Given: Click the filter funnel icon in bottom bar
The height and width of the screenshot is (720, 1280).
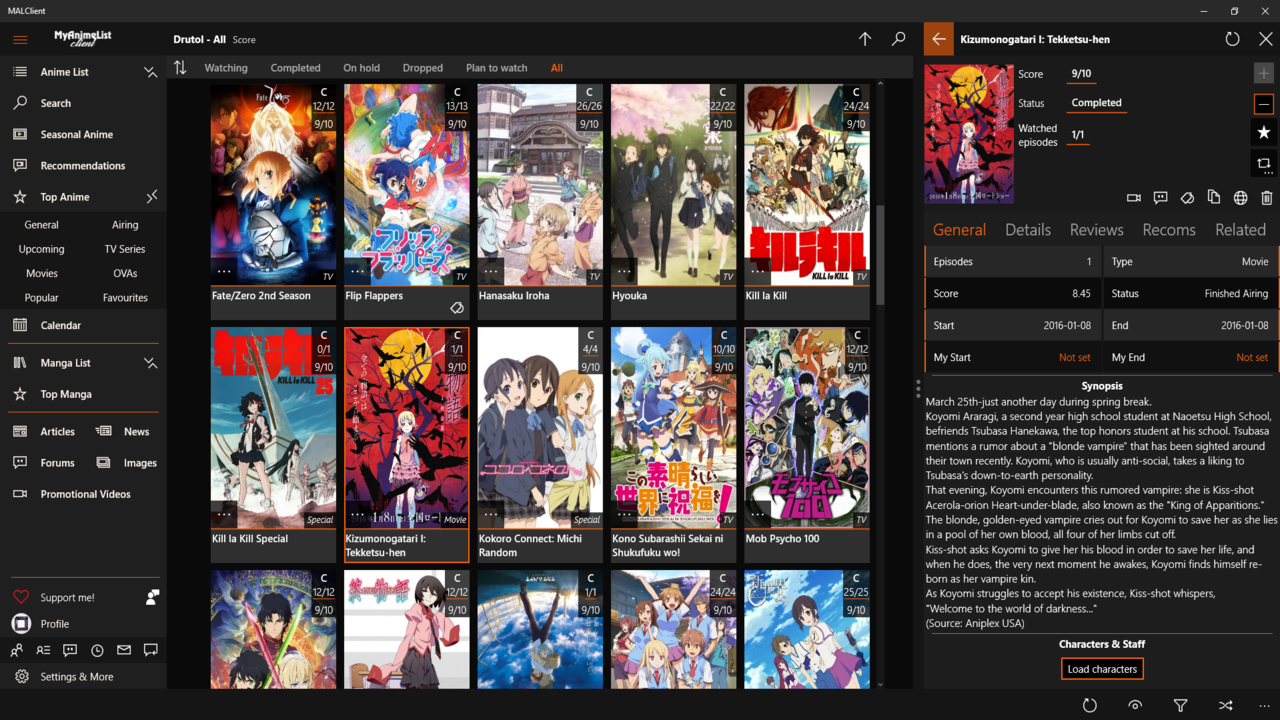Looking at the screenshot, I should click(1180, 705).
